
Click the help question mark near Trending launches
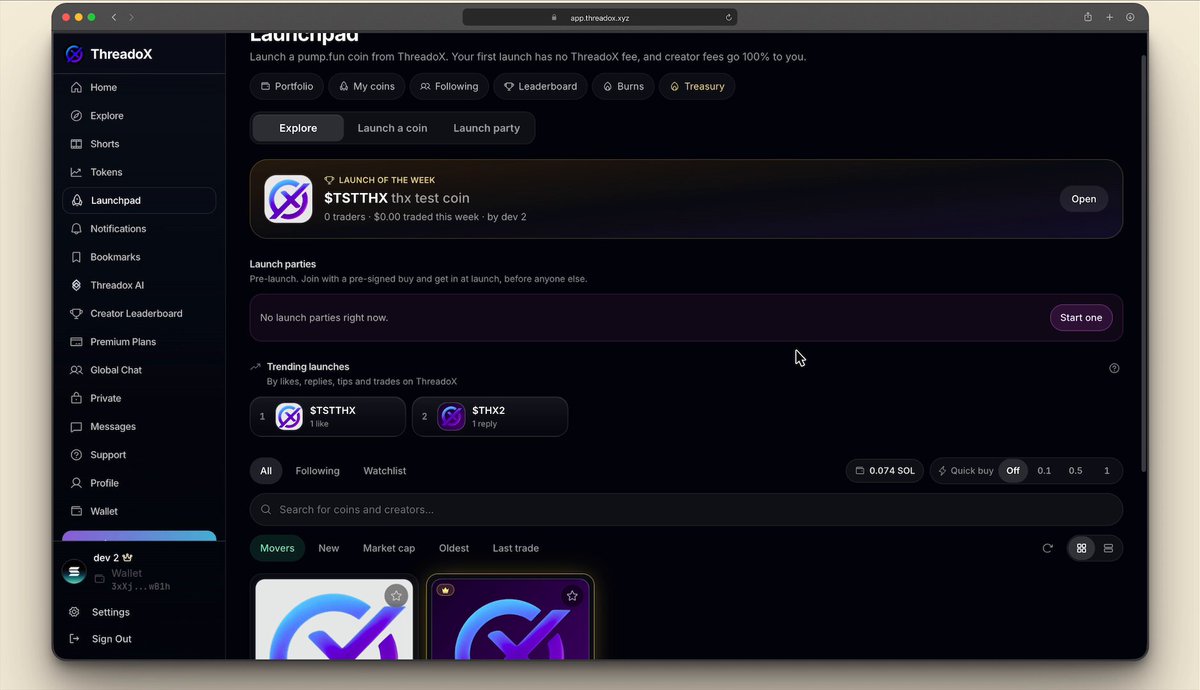pos(1114,368)
